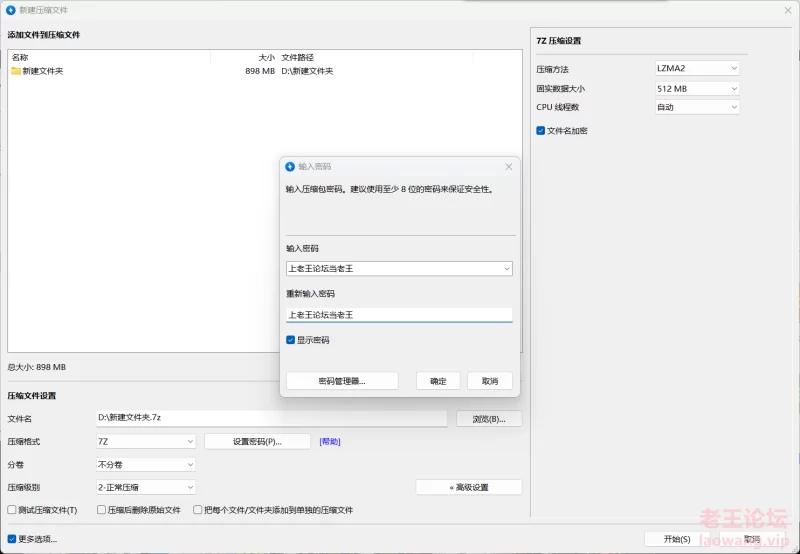Viewport: 800px width, 554px height.
Task: Click the 浏览(B)... button
Action: pos(489,419)
